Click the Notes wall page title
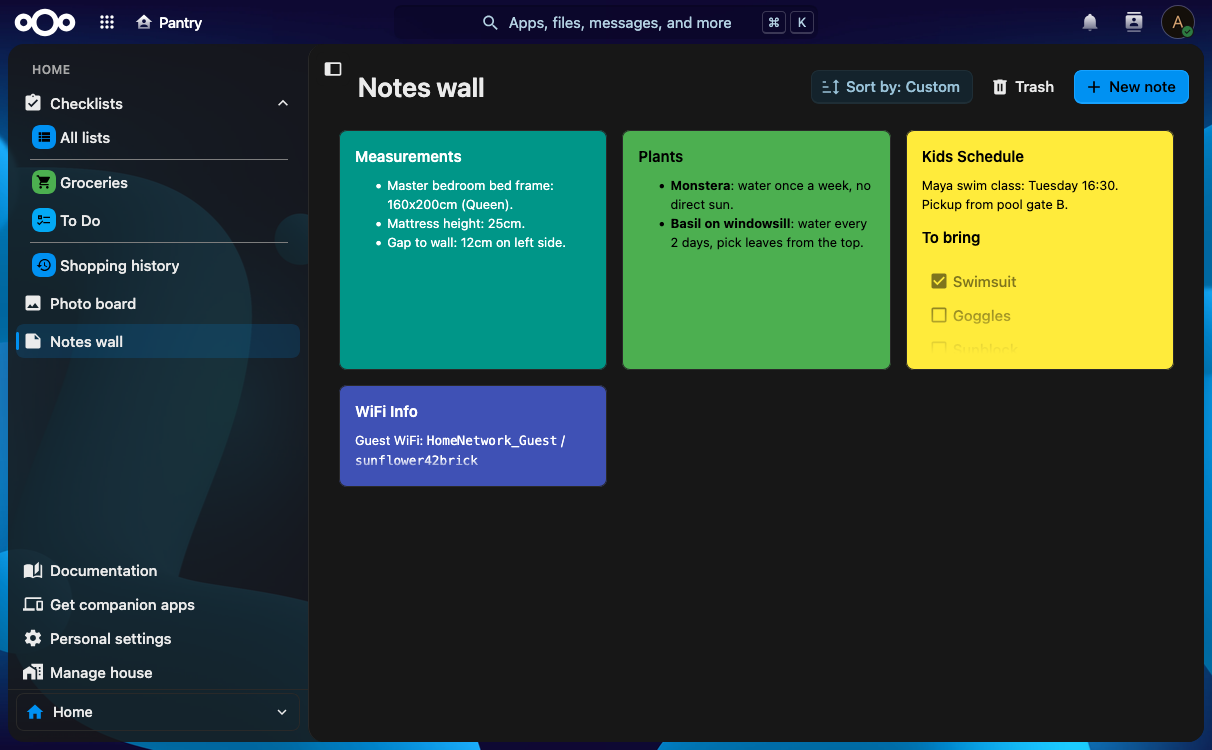 point(421,88)
